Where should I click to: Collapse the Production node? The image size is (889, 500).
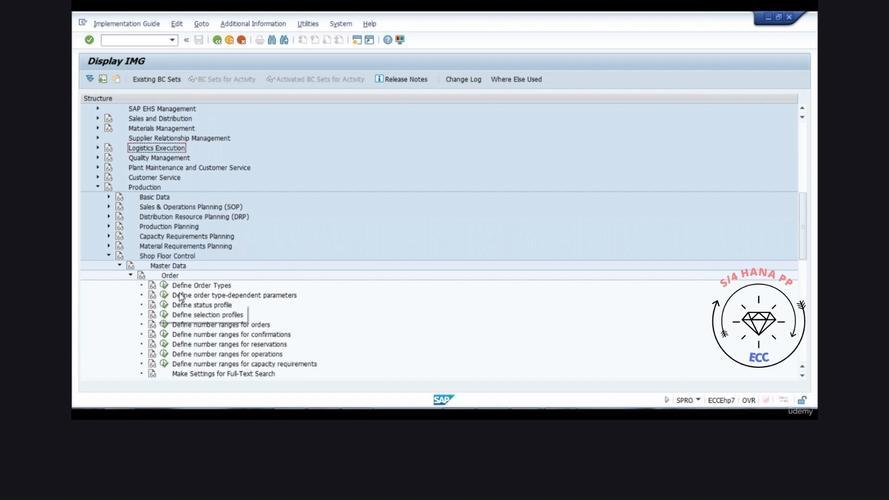pos(98,187)
